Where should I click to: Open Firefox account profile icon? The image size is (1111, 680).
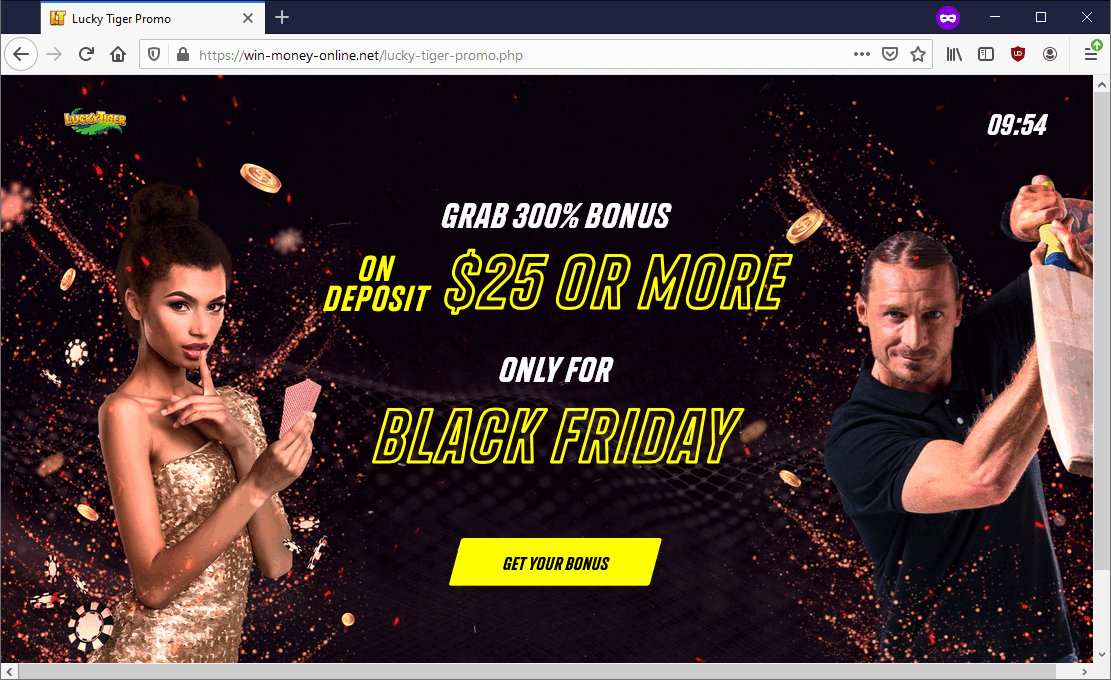tap(1050, 55)
